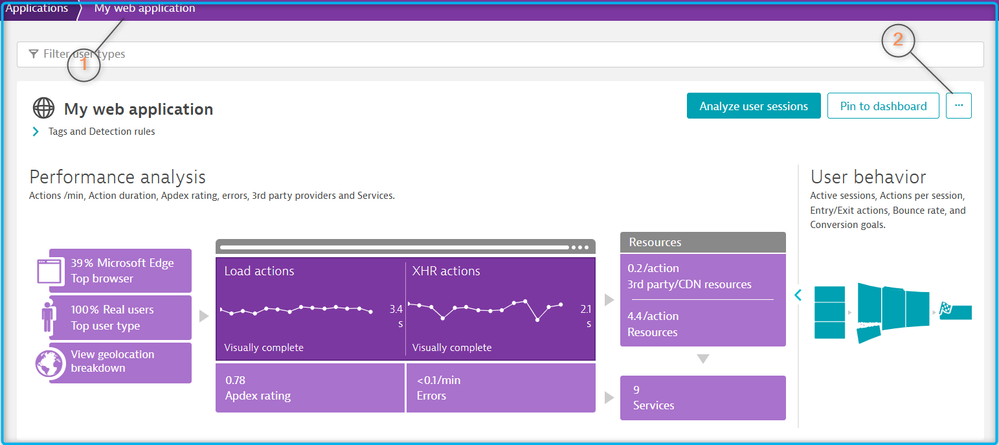Screen dimensions: 999x445
Task: Click the globe icon beside My web application
Action: (x=44, y=108)
